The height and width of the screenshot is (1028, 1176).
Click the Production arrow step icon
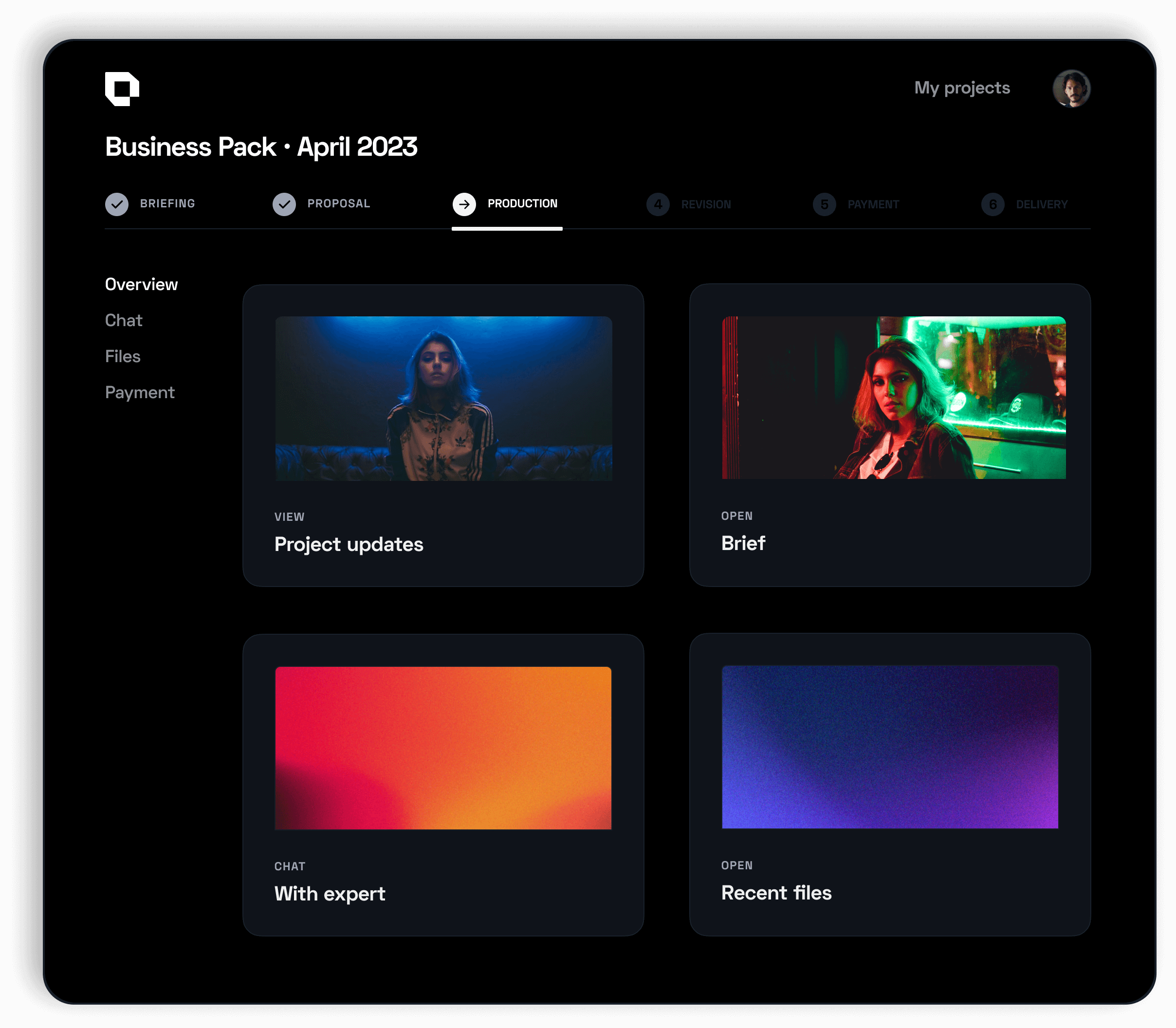point(464,204)
